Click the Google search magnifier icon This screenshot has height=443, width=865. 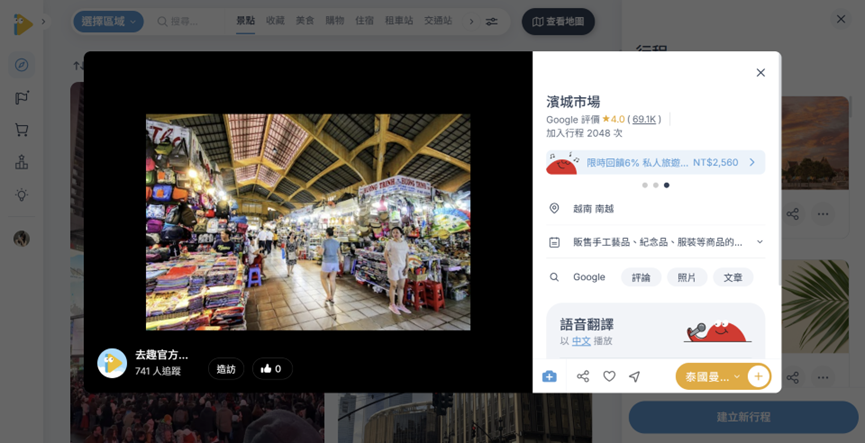554,277
